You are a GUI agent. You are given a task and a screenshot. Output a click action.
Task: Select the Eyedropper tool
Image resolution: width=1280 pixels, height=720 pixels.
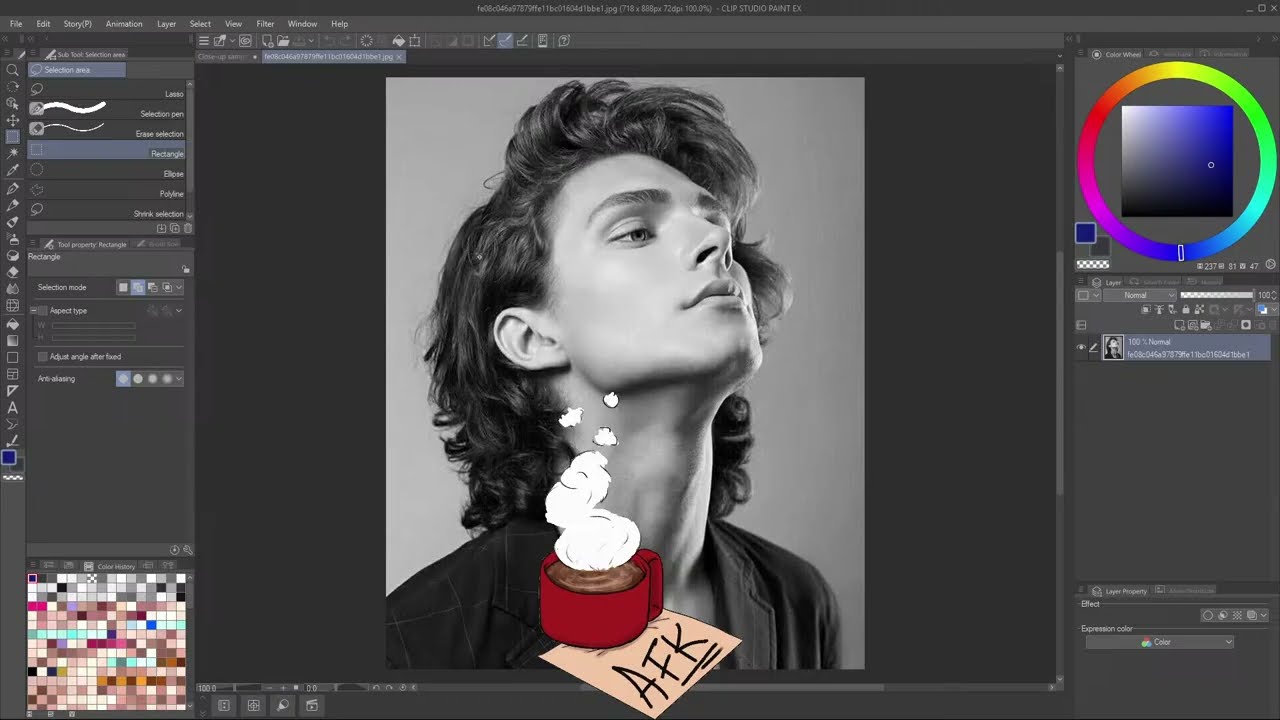[13, 170]
